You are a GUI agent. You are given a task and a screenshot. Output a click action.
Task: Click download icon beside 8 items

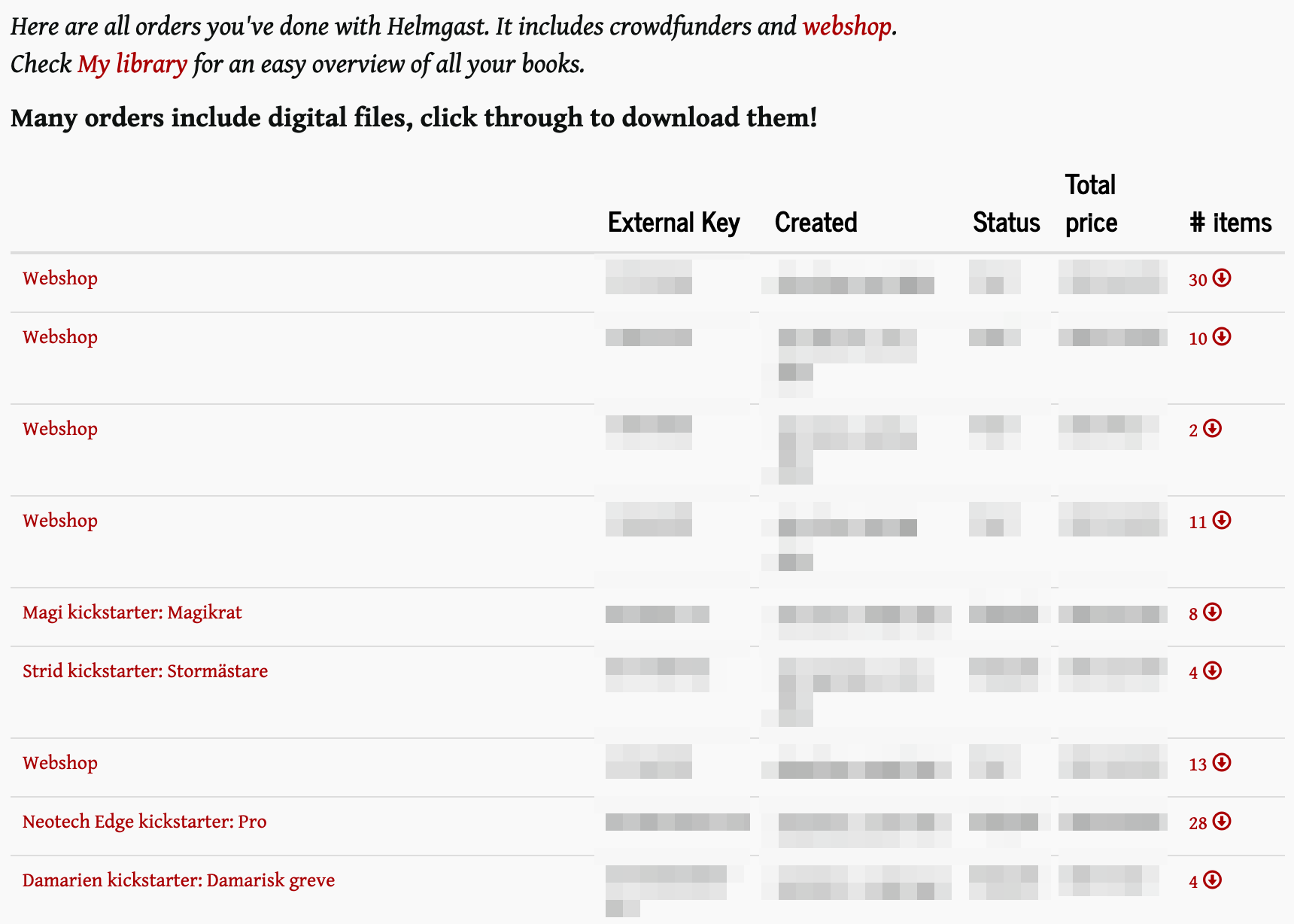point(1212,612)
